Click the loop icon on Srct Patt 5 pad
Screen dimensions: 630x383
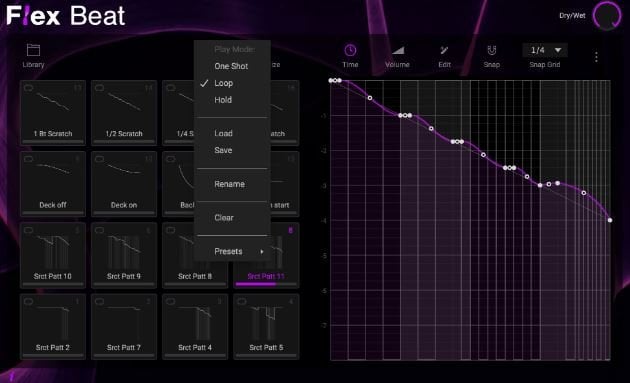click(x=241, y=301)
